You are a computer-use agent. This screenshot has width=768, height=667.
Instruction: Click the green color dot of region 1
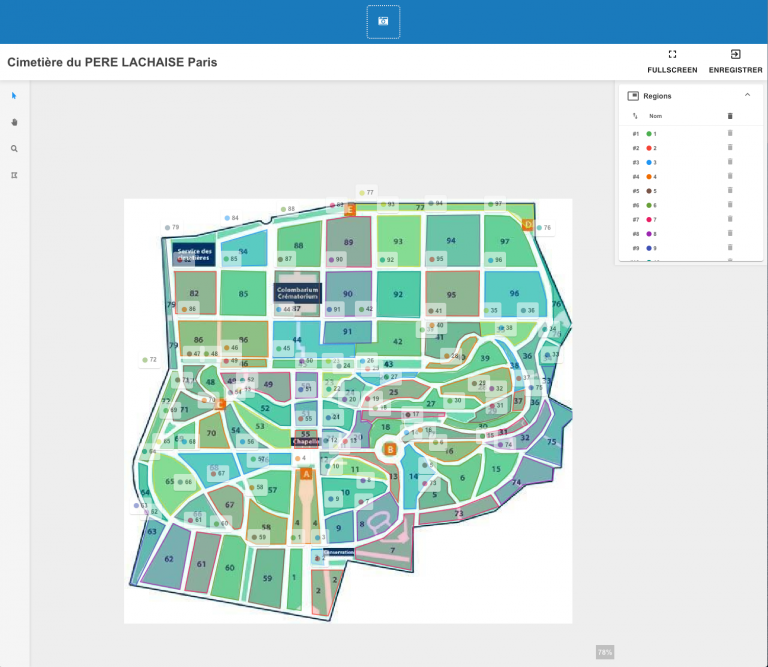point(649,133)
